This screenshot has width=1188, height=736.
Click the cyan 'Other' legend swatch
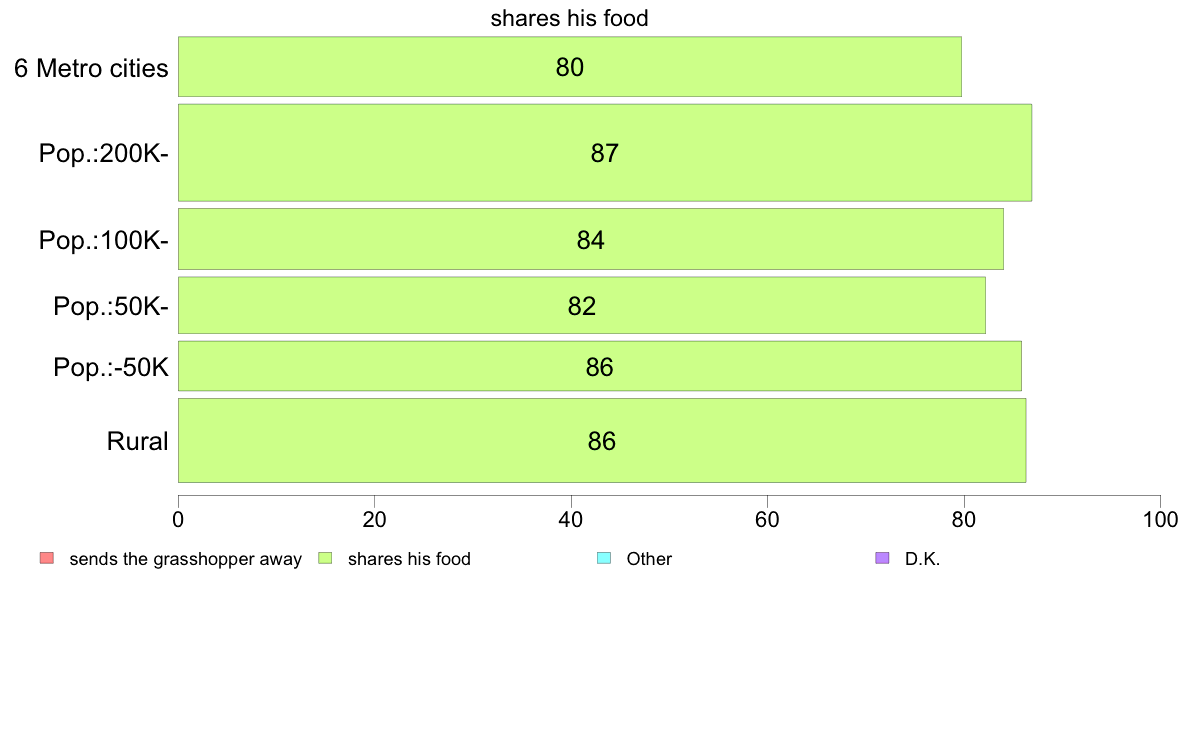(x=604, y=559)
